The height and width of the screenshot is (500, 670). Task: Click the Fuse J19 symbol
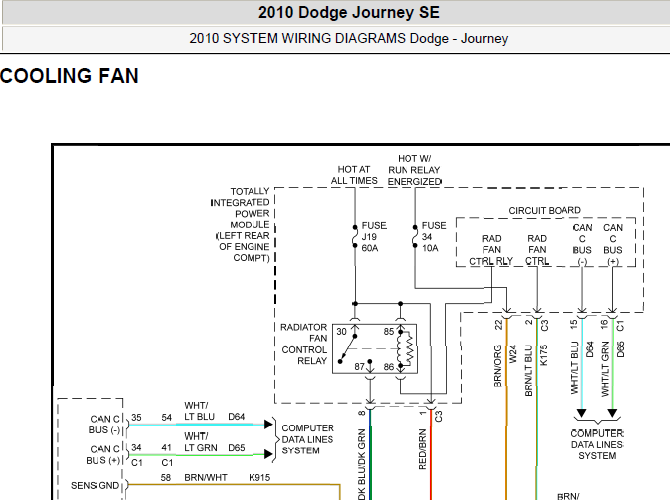tap(355, 236)
